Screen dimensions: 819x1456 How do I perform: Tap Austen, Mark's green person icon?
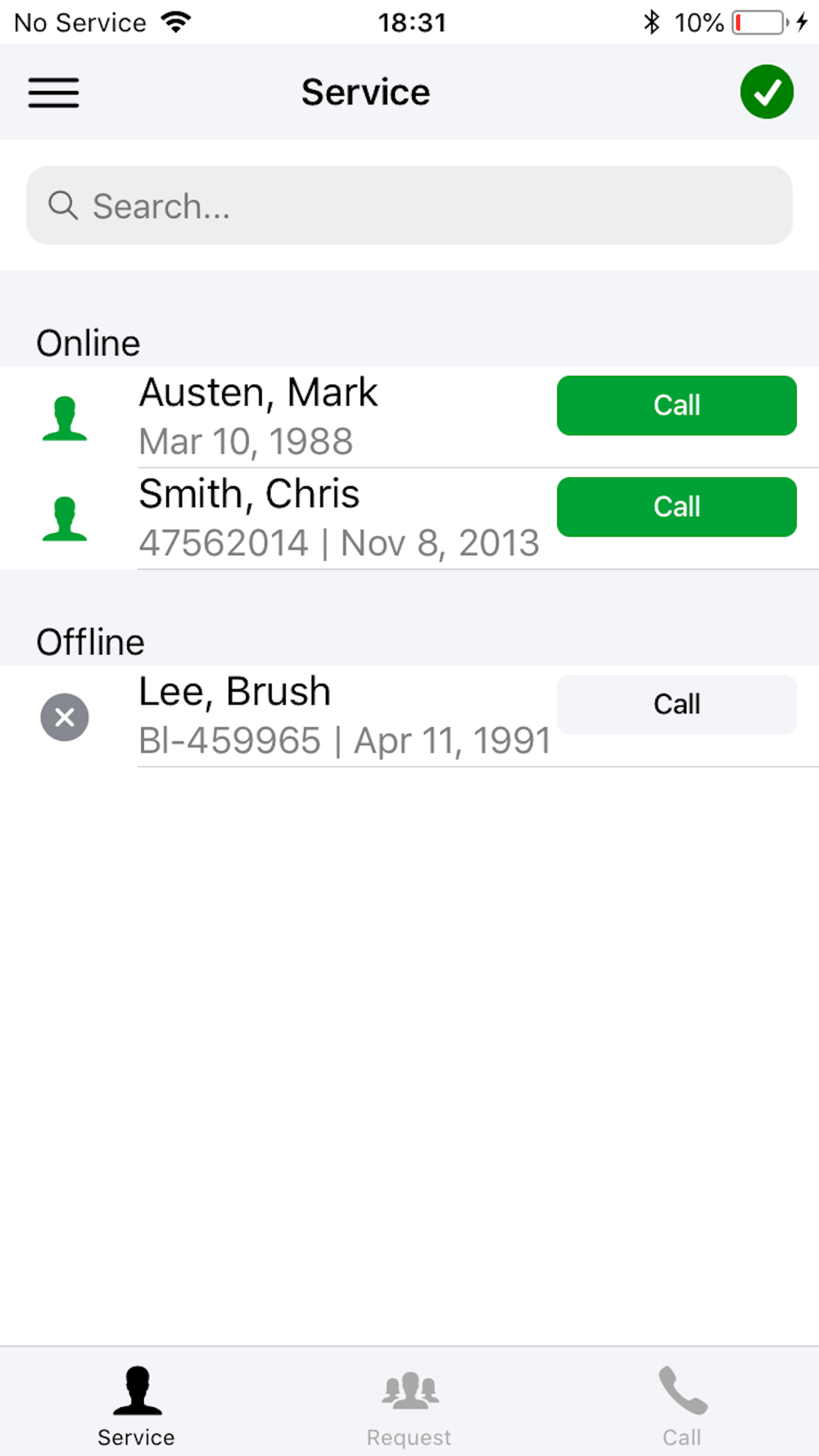coord(65,418)
